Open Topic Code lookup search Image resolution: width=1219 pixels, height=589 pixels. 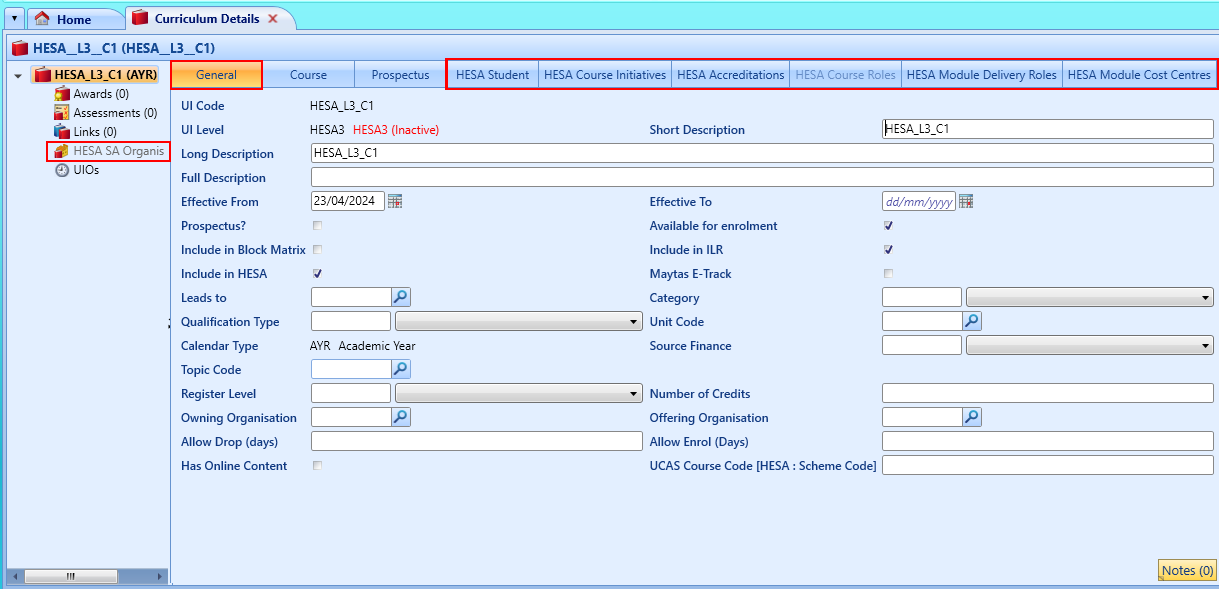click(400, 369)
